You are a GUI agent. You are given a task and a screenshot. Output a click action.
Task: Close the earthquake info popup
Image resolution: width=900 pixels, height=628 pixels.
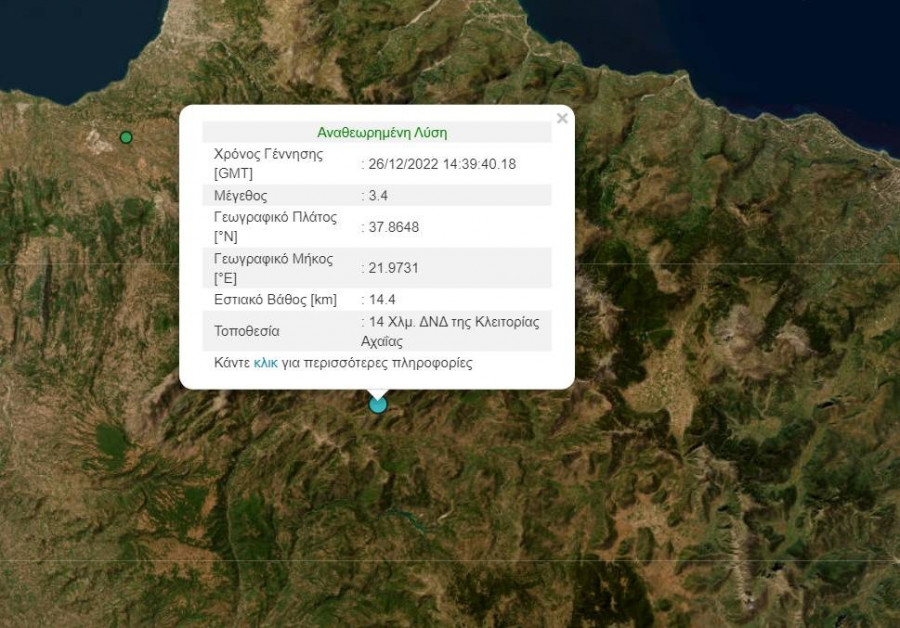coord(562,119)
